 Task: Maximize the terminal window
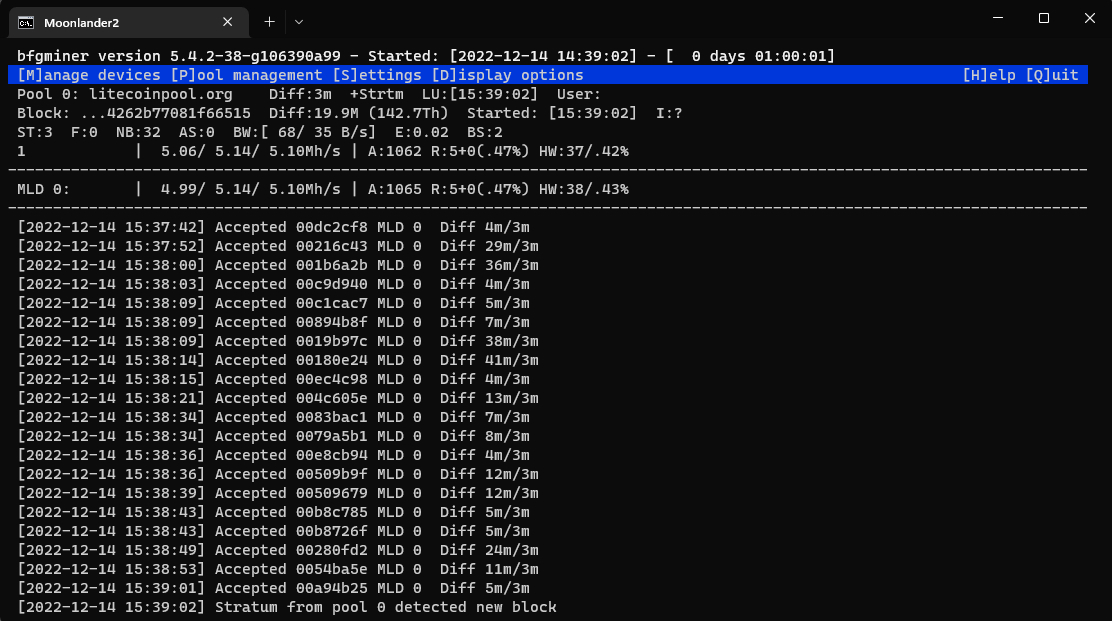tap(1044, 18)
